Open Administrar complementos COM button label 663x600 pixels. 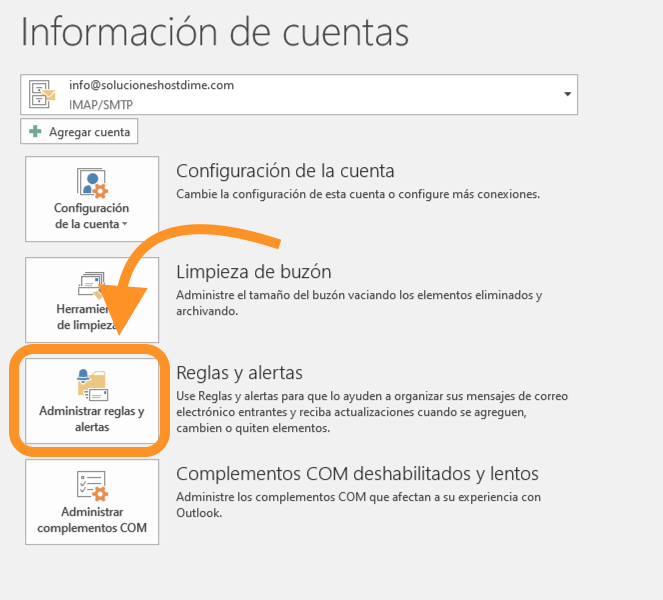91,520
